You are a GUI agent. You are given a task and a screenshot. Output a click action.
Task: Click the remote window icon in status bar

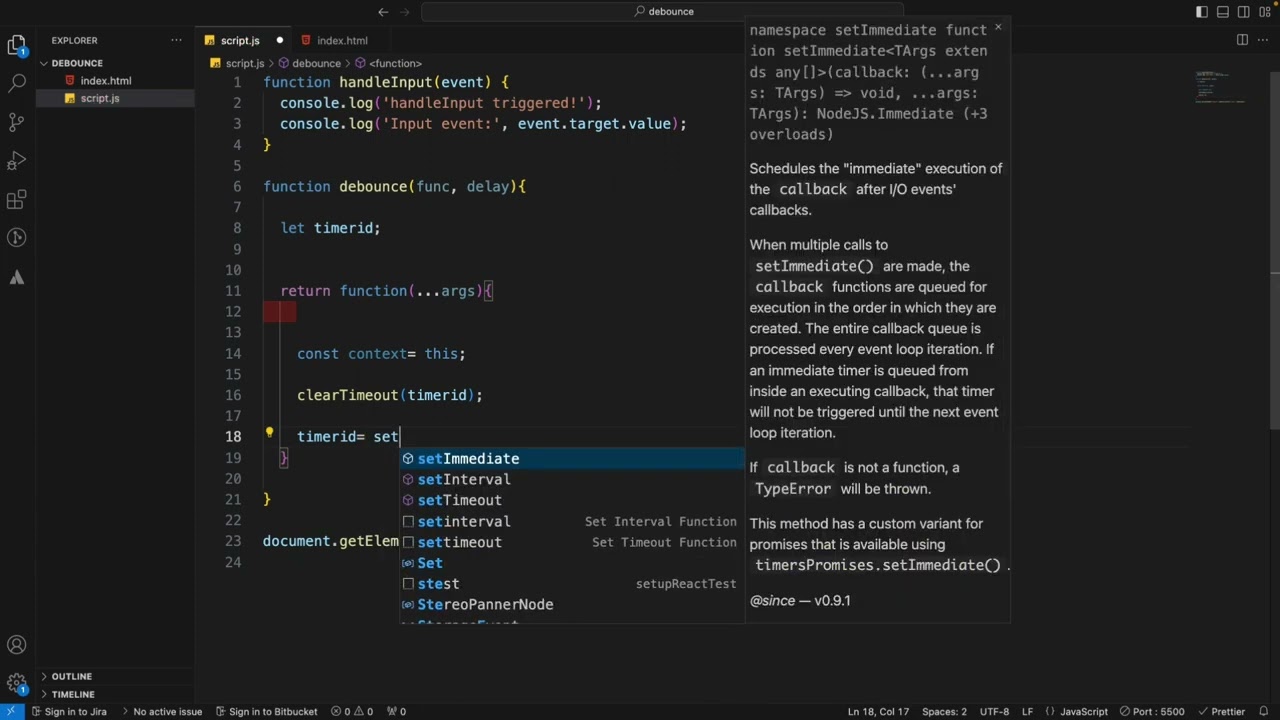[10, 711]
